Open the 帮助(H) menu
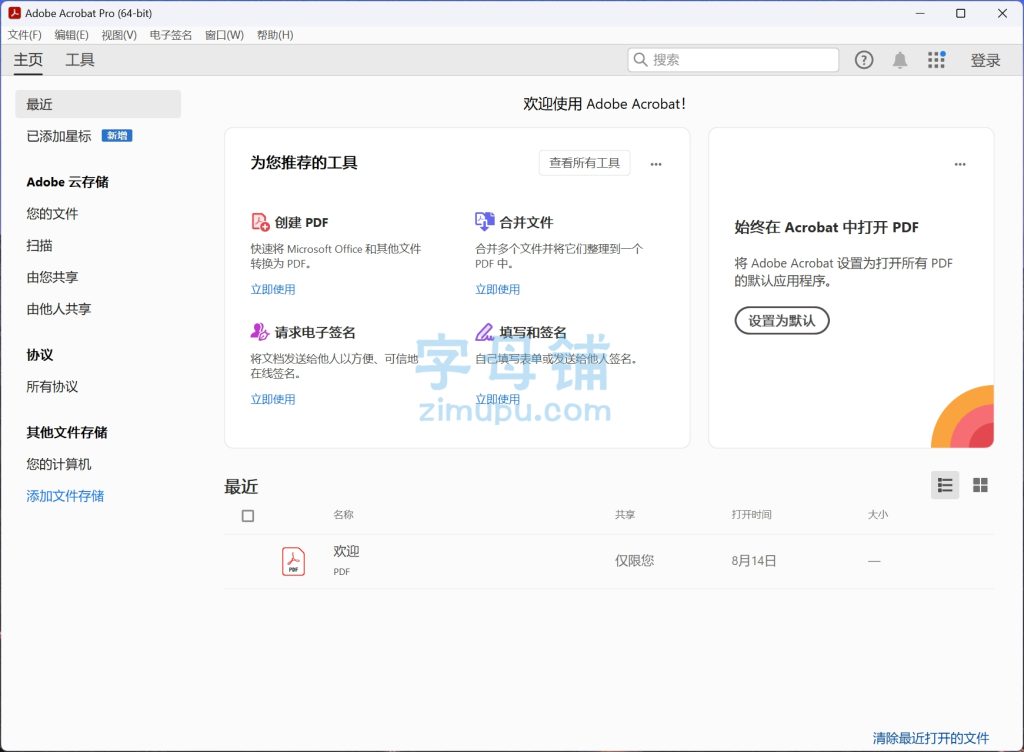The height and width of the screenshot is (752, 1024). 275,35
